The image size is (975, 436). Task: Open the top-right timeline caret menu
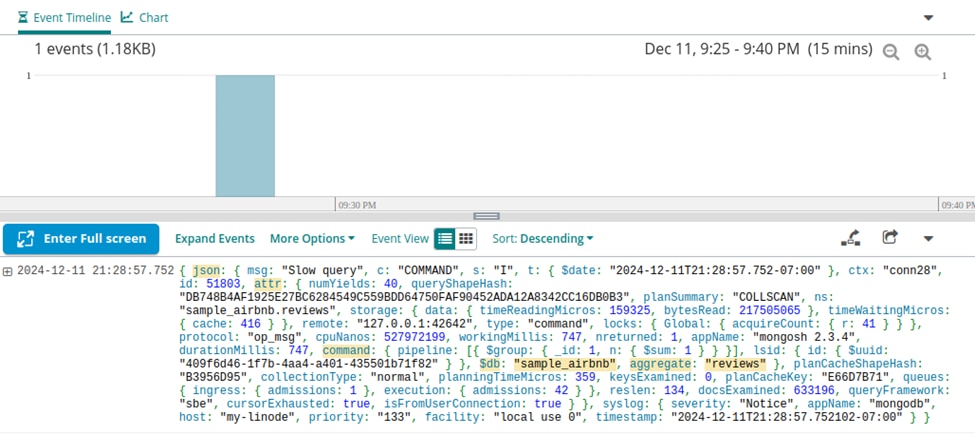coord(928,18)
